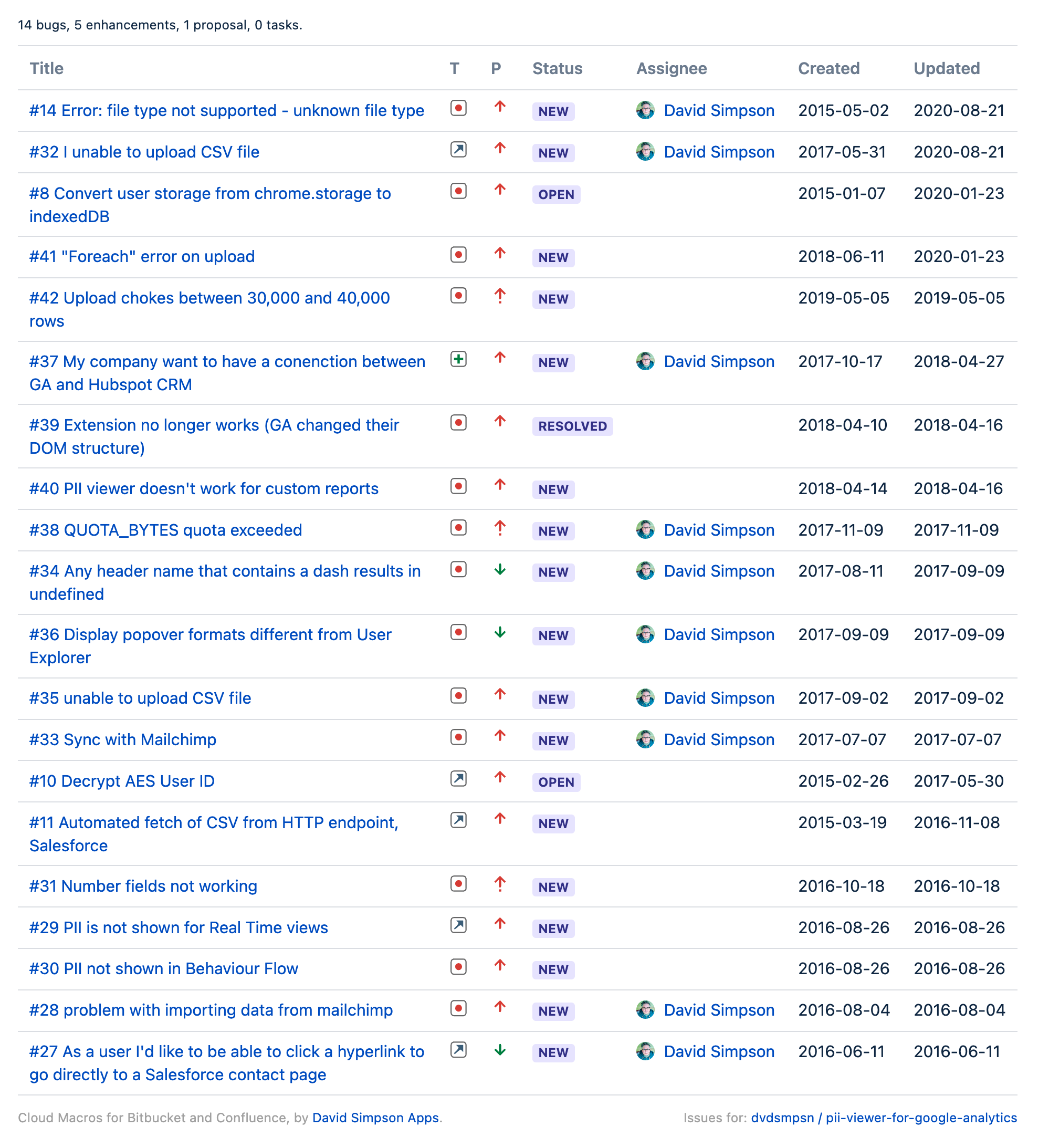
Task: Open the David Simpson Apps footer link
Action: pos(375,1117)
